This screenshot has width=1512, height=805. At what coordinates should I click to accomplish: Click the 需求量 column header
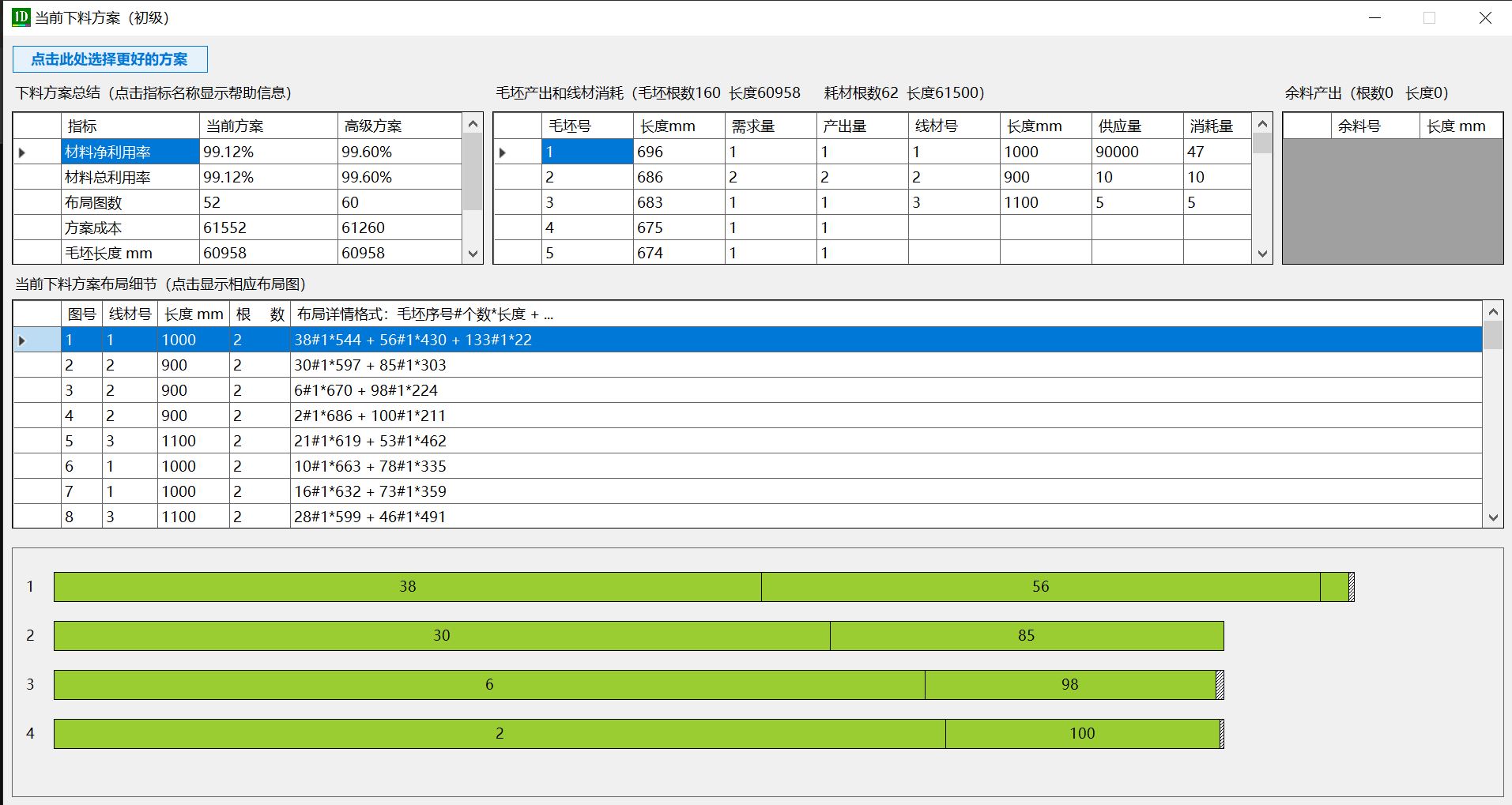(x=771, y=126)
